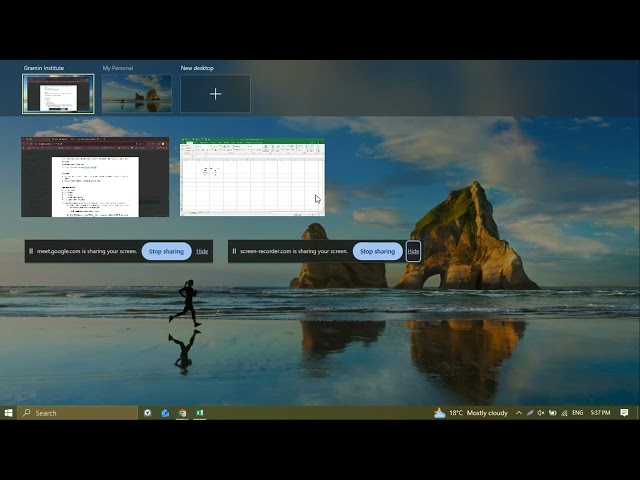640x480 pixels.
Task: Switch to the My Personal desktop thumbnail
Action: (137, 93)
